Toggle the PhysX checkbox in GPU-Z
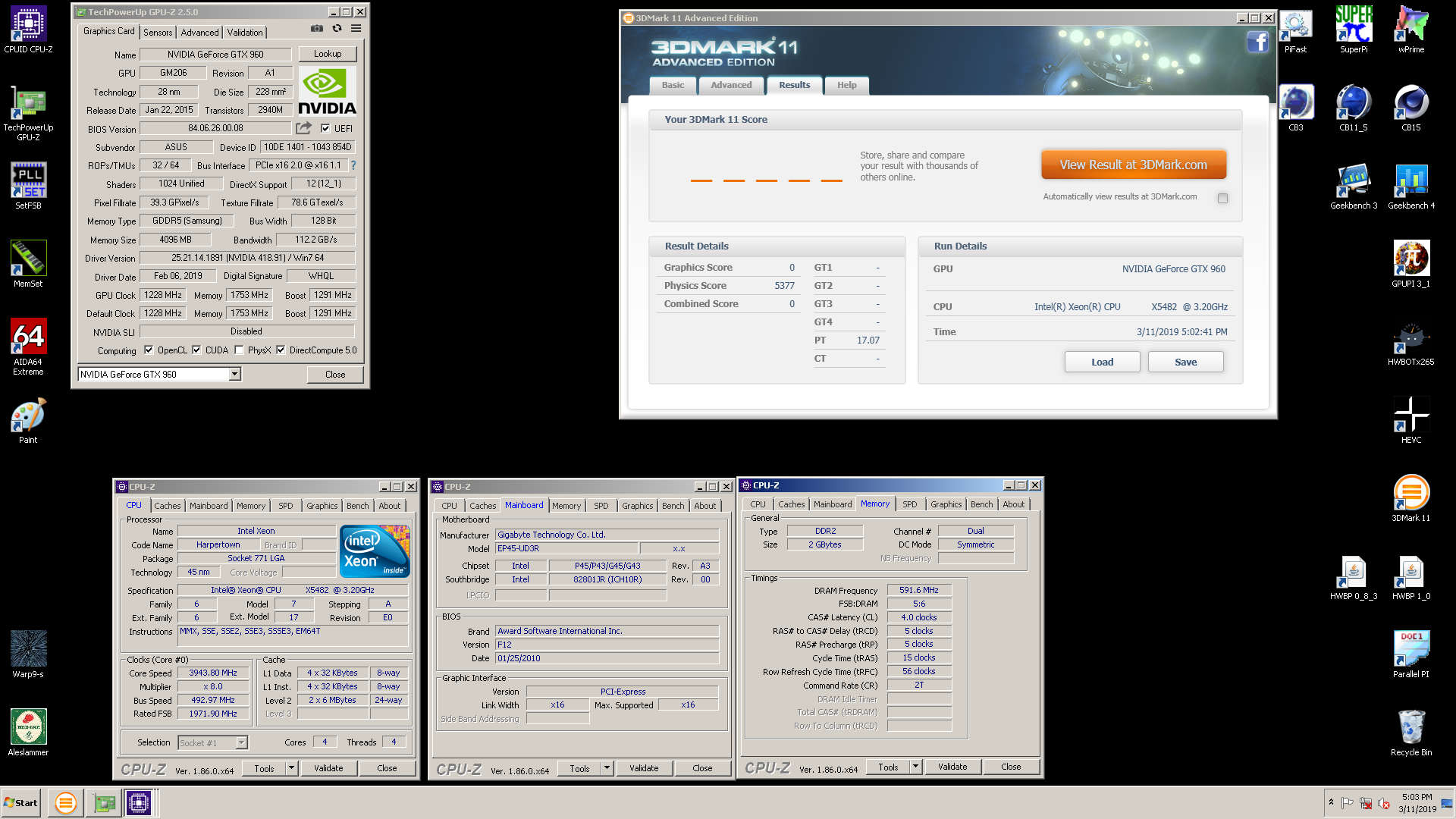The image size is (1456, 819). point(239,350)
